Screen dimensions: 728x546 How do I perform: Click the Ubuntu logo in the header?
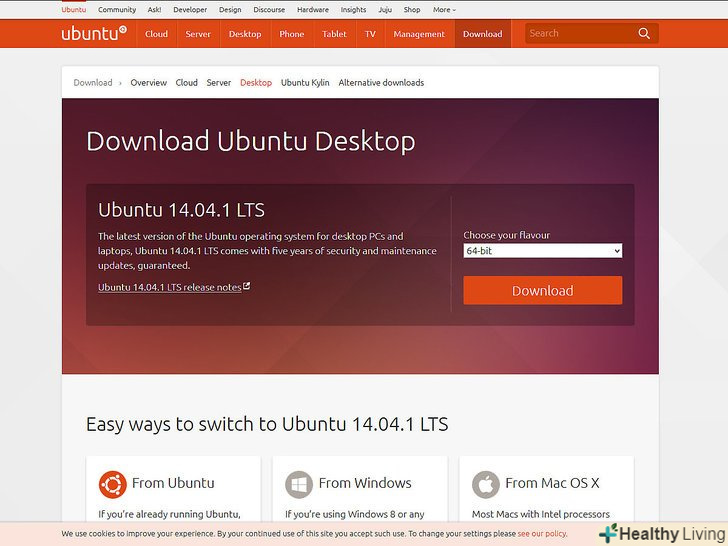click(x=94, y=33)
